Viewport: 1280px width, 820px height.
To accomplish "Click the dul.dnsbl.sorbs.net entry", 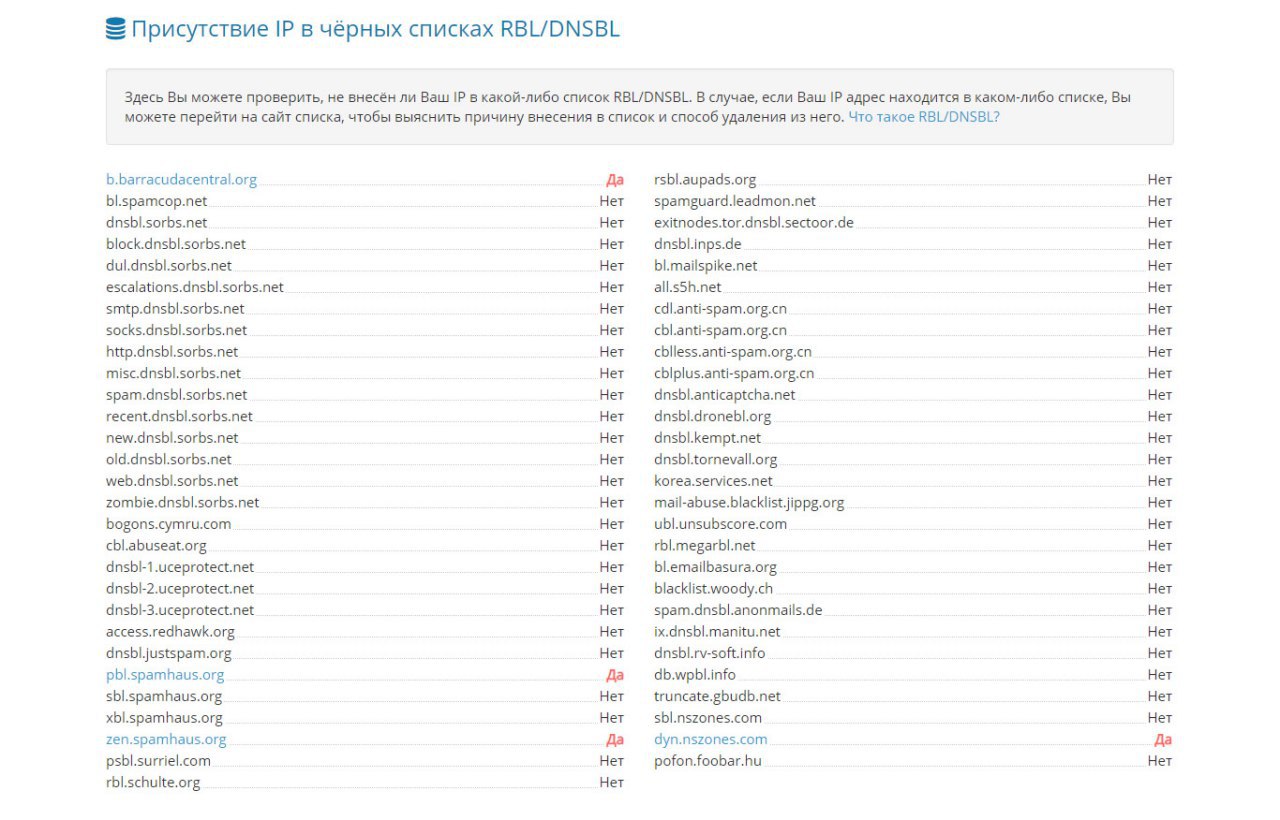I will (x=169, y=265).
